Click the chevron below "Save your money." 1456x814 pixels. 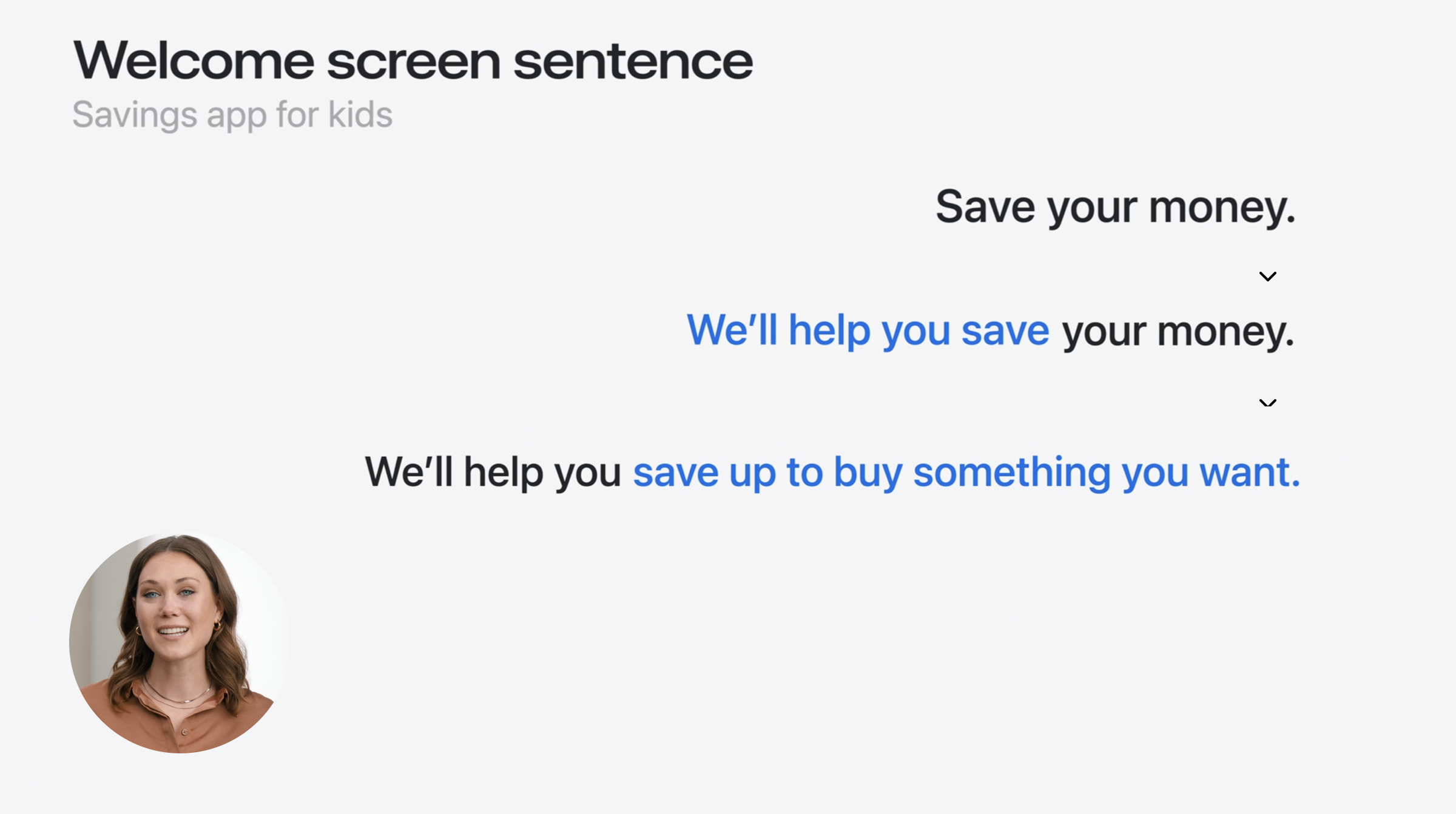[1267, 277]
